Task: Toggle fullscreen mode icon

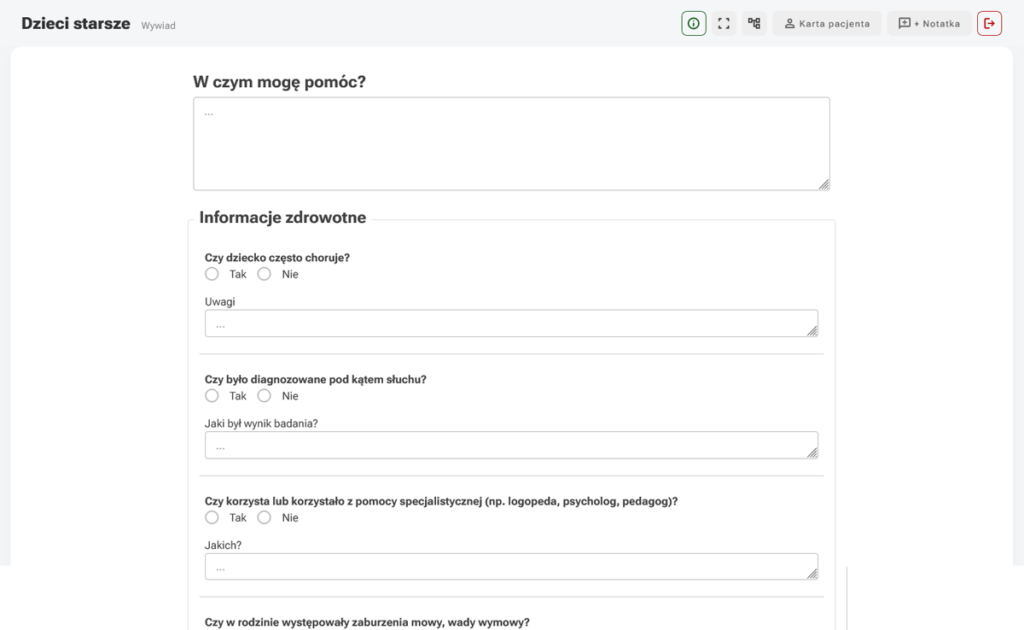Action: click(724, 24)
